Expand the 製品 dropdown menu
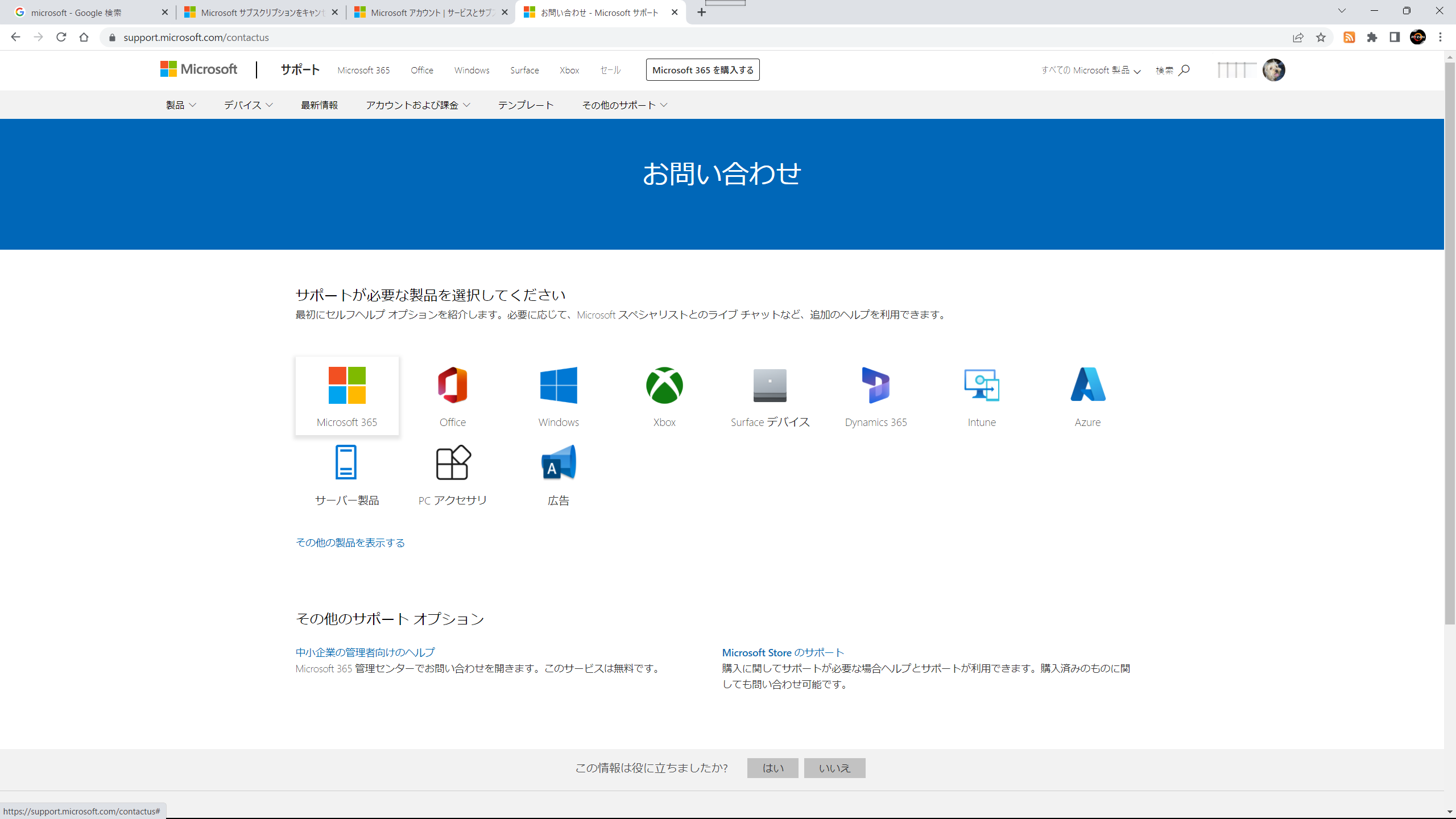1456x819 pixels. [181, 105]
